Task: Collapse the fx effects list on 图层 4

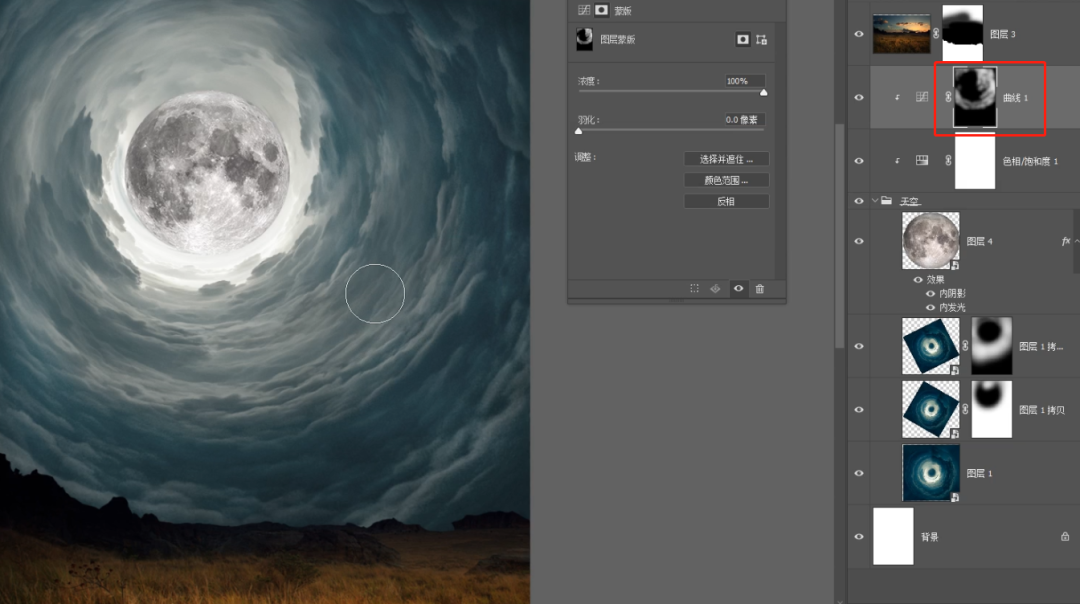Action: point(1076,241)
